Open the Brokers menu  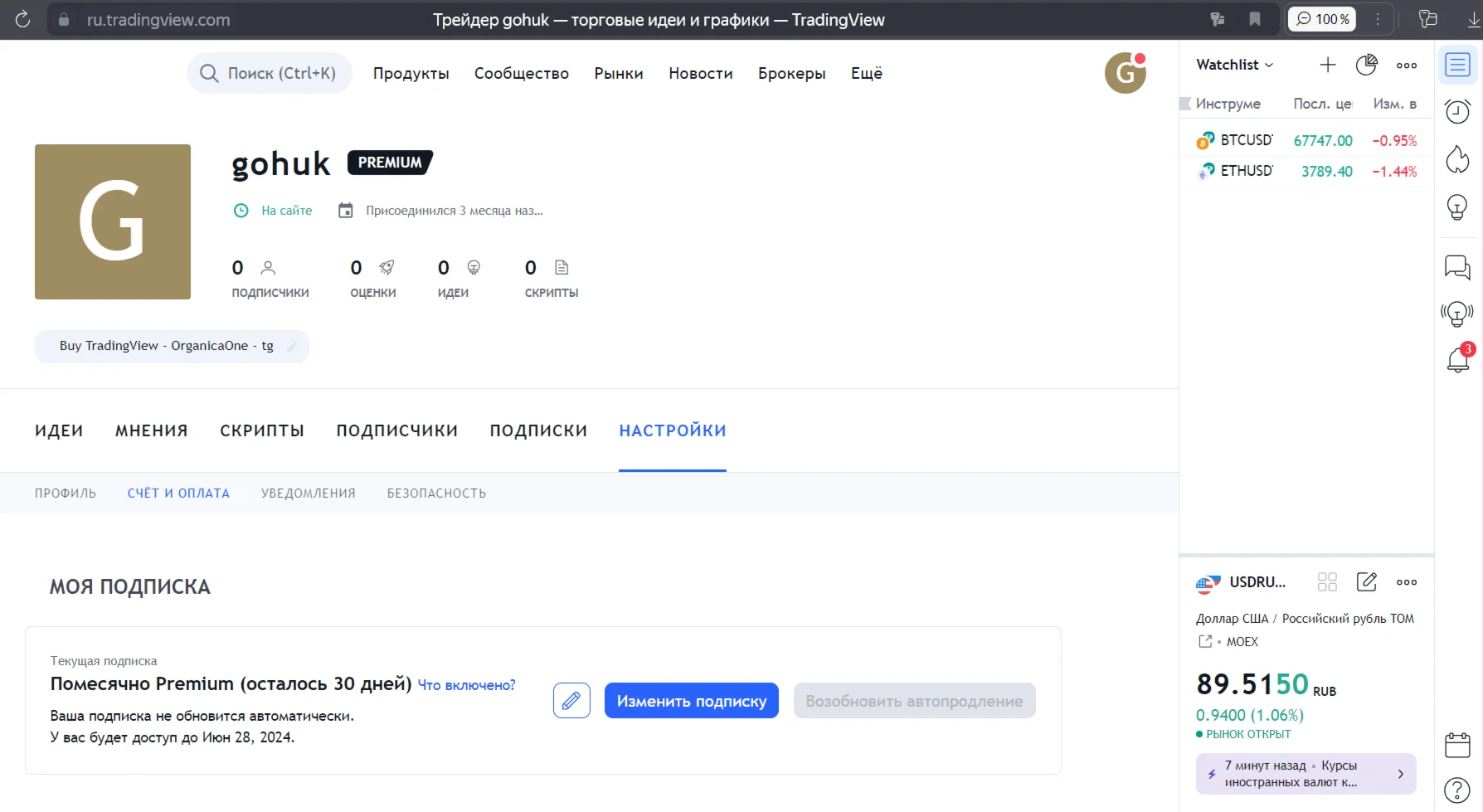(x=792, y=73)
